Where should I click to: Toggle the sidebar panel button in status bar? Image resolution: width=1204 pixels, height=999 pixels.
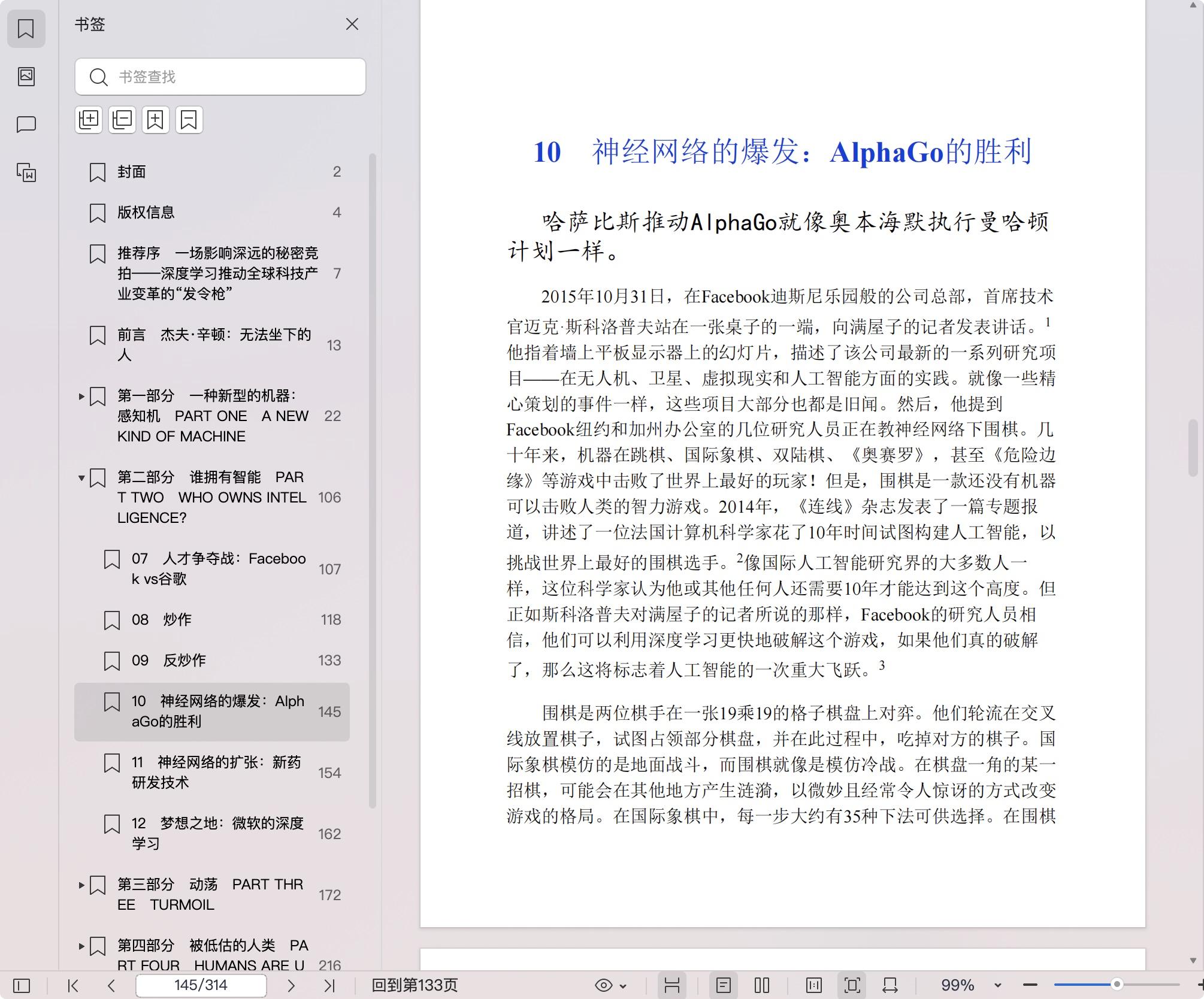pyautogui.click(x=22, y=985)
